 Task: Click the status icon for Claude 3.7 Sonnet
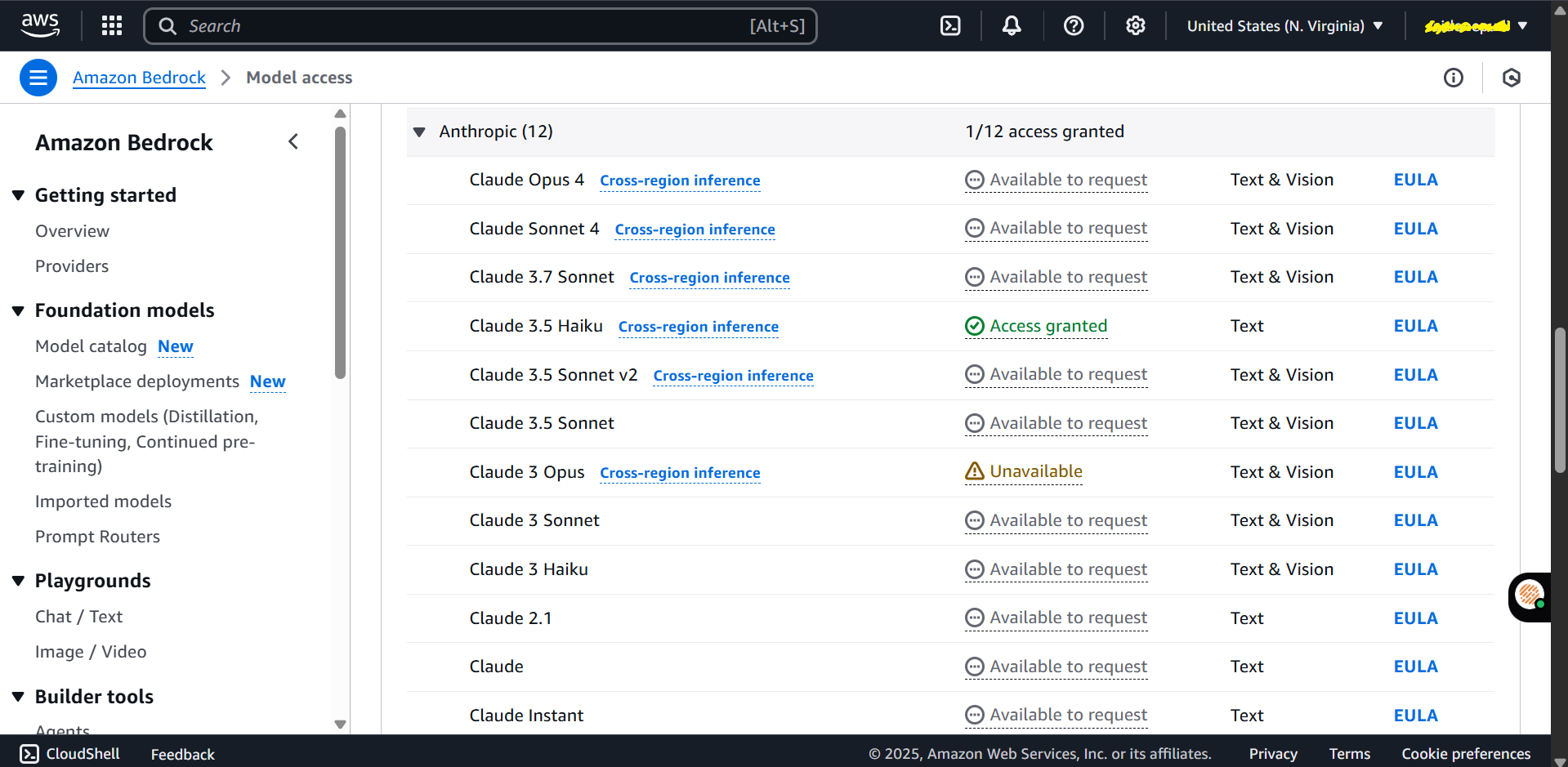pos(975,277)
